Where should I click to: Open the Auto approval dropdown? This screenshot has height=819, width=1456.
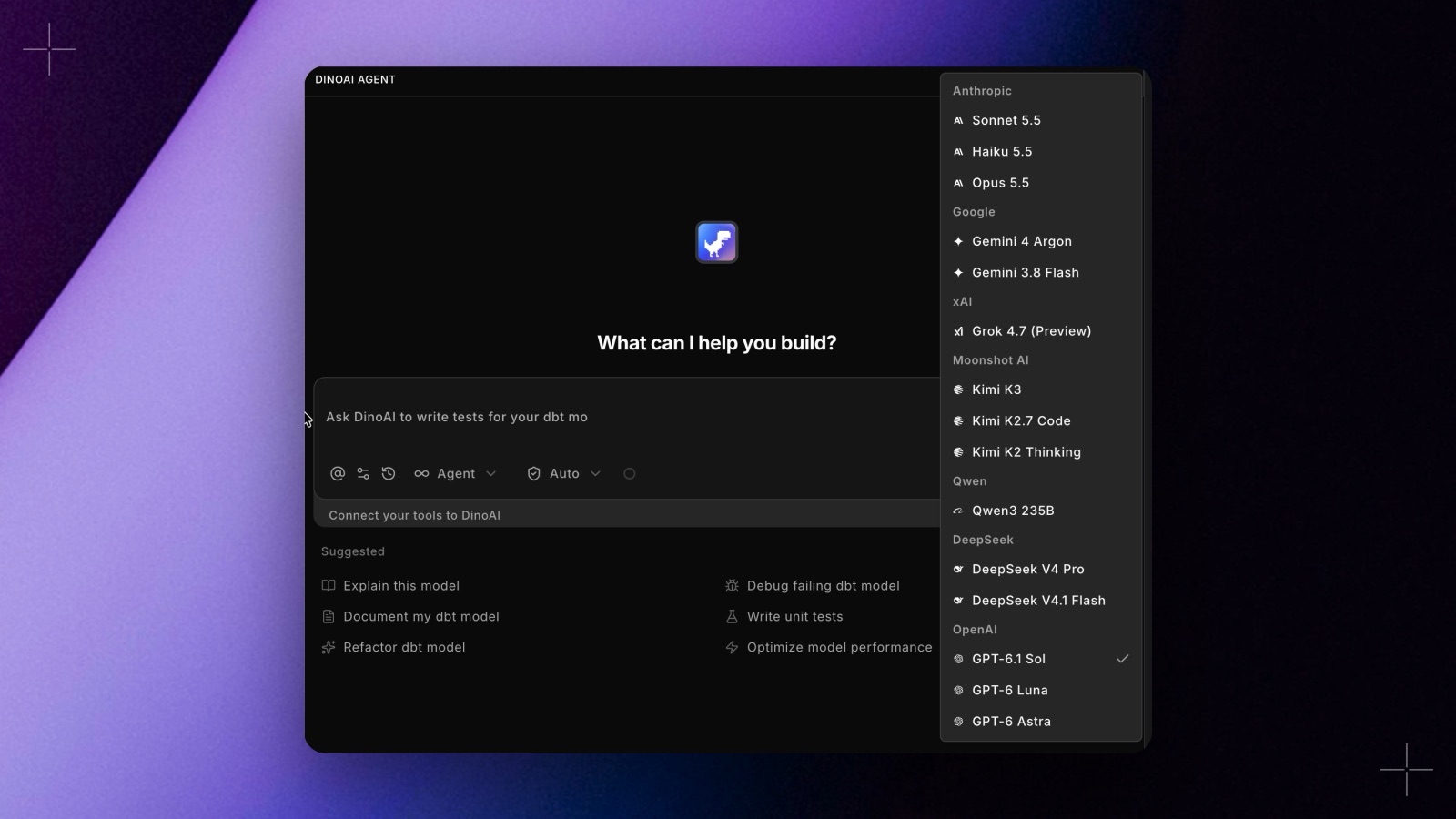(x=564, y=473)
